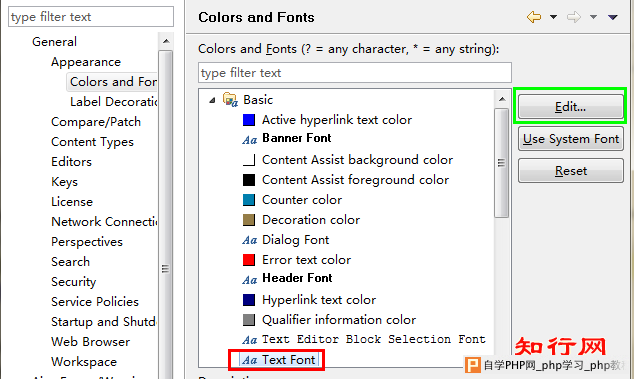Select Qualifier information color label
The height and width of the screenshot is (379, 634).
[x=339, y=320]
